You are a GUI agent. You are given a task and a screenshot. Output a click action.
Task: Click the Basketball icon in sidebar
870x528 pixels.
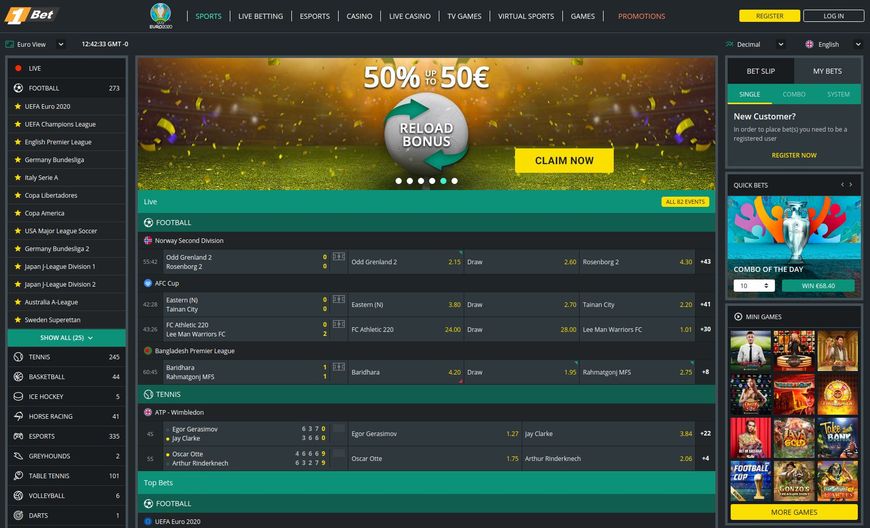(x=18, y=377)
